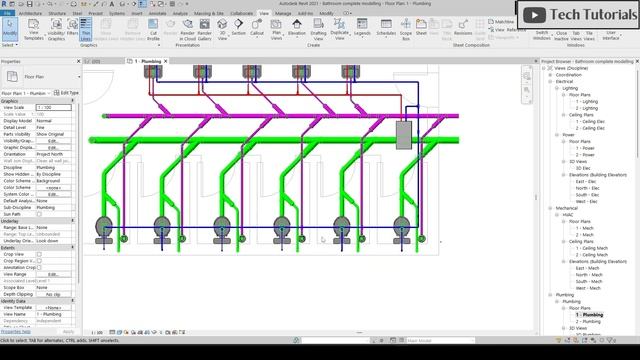
Task: Collapse the Identity Data properties section
Action: point(73,301)
